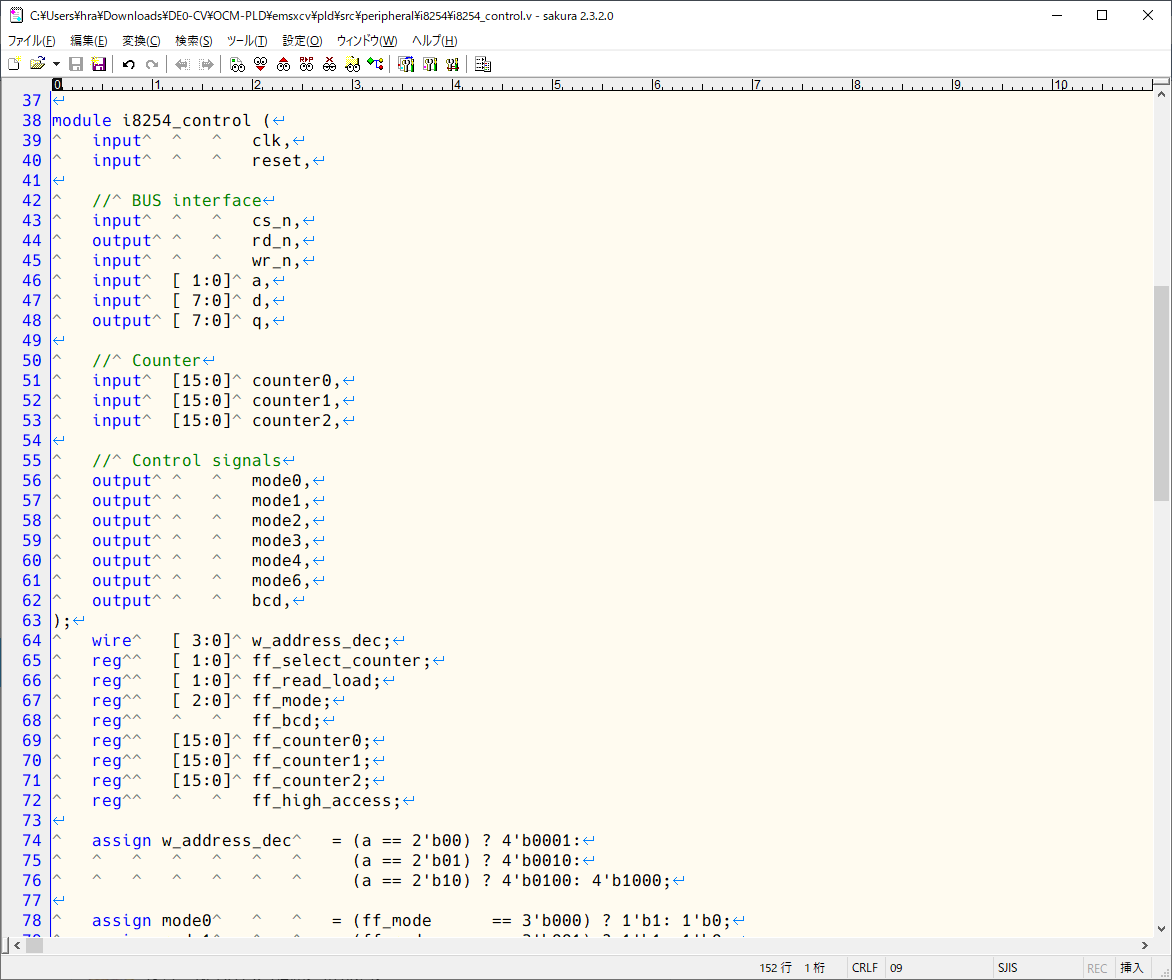Screen dimensions: 1172x980
Task: Click the Find Next down-arrow binoculars
Action: click(x=260, y=64)
